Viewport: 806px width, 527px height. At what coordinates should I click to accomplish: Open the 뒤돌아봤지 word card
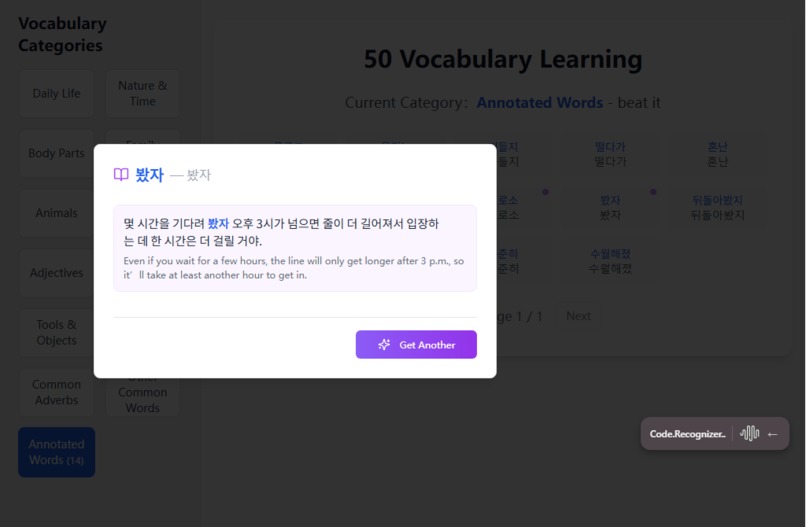pos(717,207)
